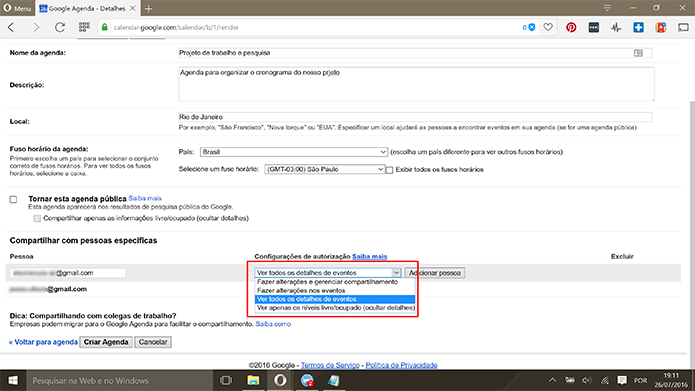Click the icon inside the agenda name field
695x391 pixels.
(638, 53)
